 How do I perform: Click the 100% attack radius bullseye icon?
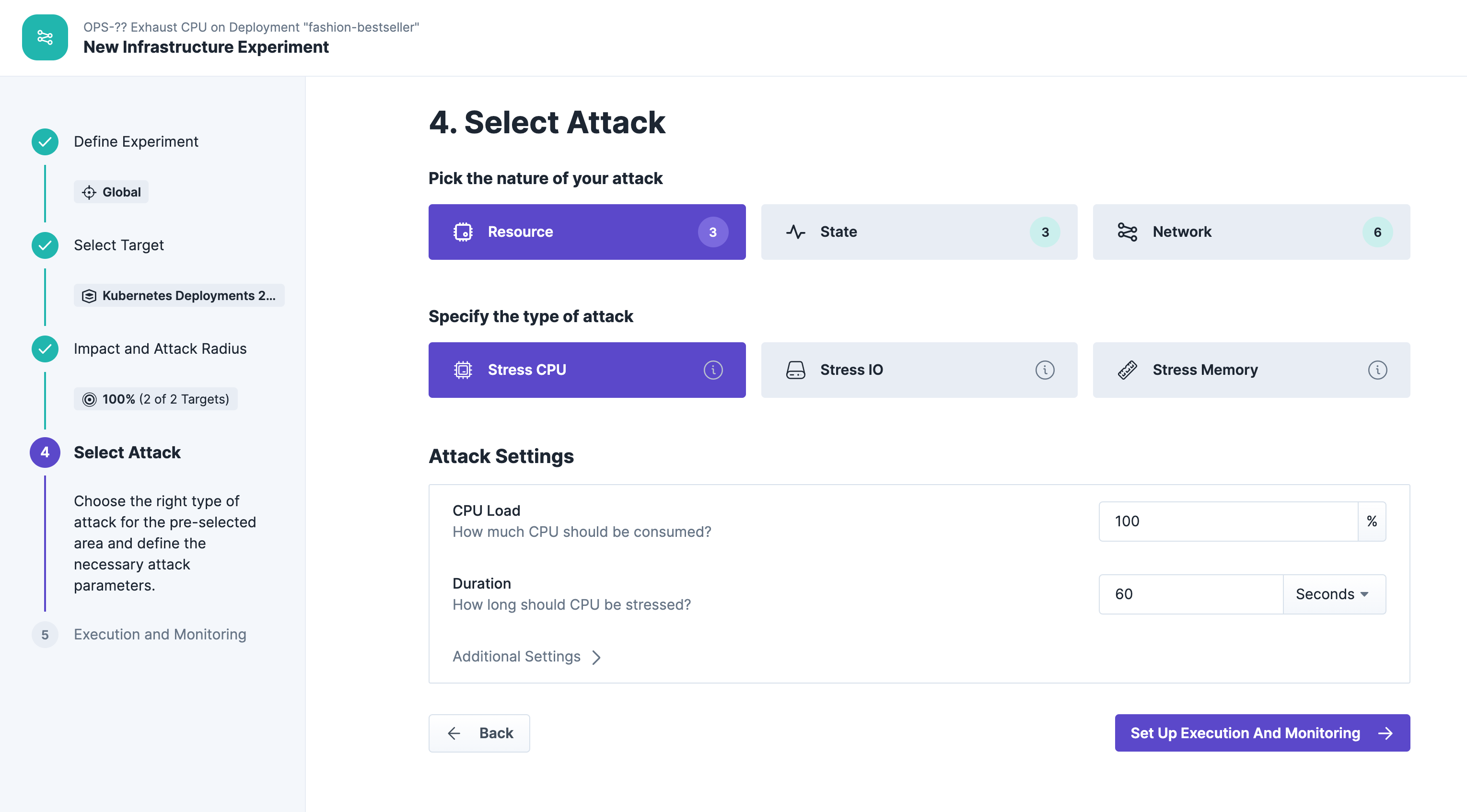89,400
